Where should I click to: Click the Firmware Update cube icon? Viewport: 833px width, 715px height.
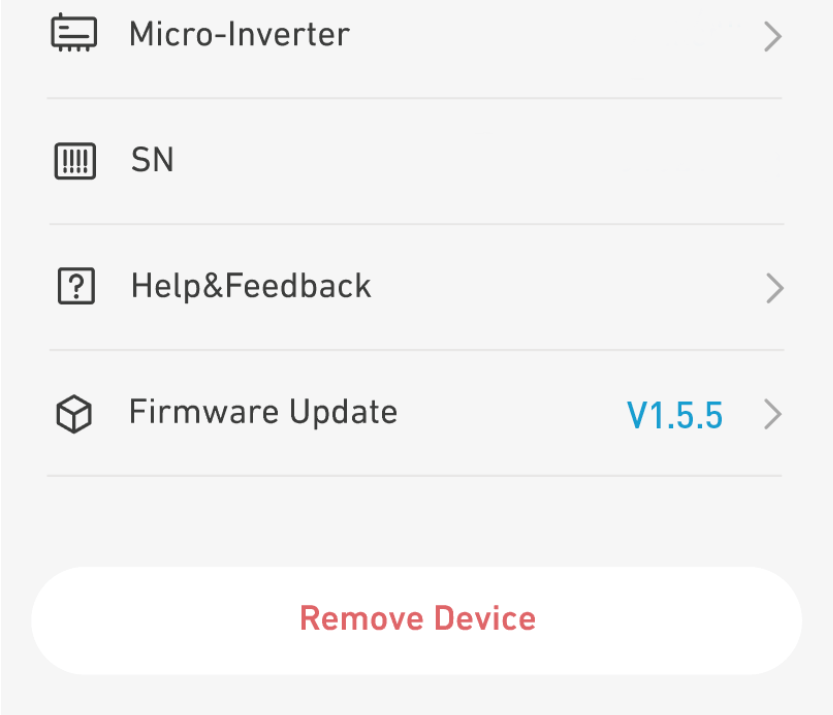[75, 414]
